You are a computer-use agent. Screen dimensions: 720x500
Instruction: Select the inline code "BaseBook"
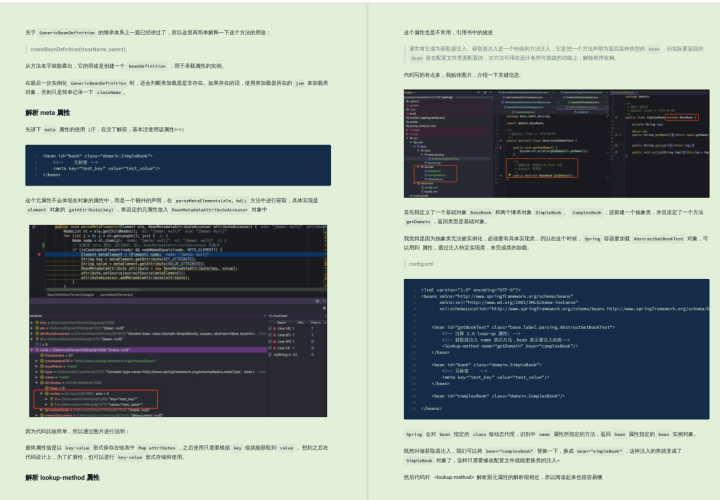[481, 213]
